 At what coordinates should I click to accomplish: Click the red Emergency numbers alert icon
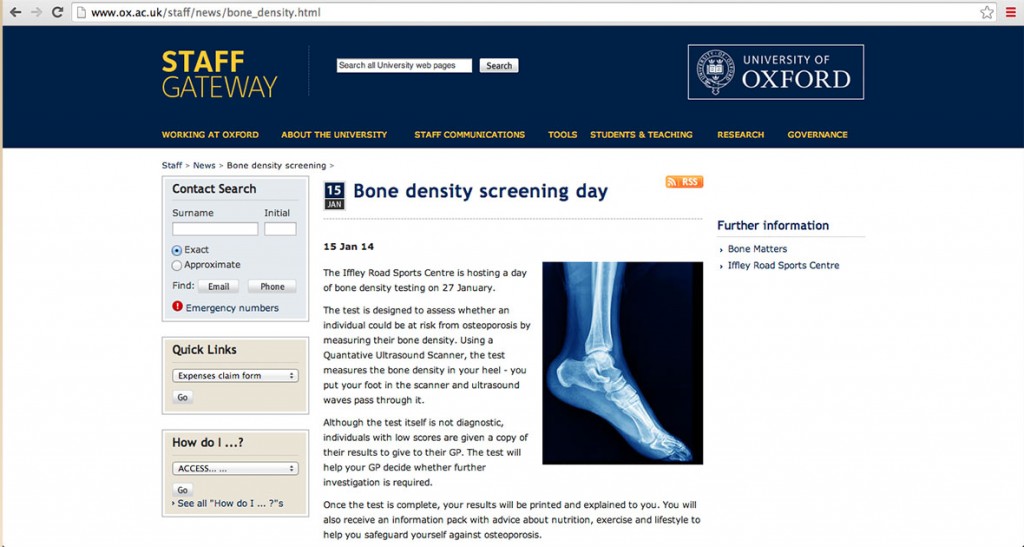[x=177, y=308]
